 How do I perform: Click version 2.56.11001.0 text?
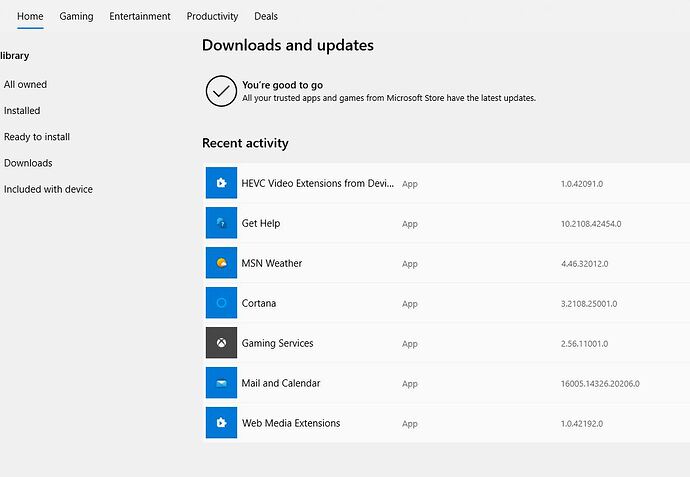point(584,344)
